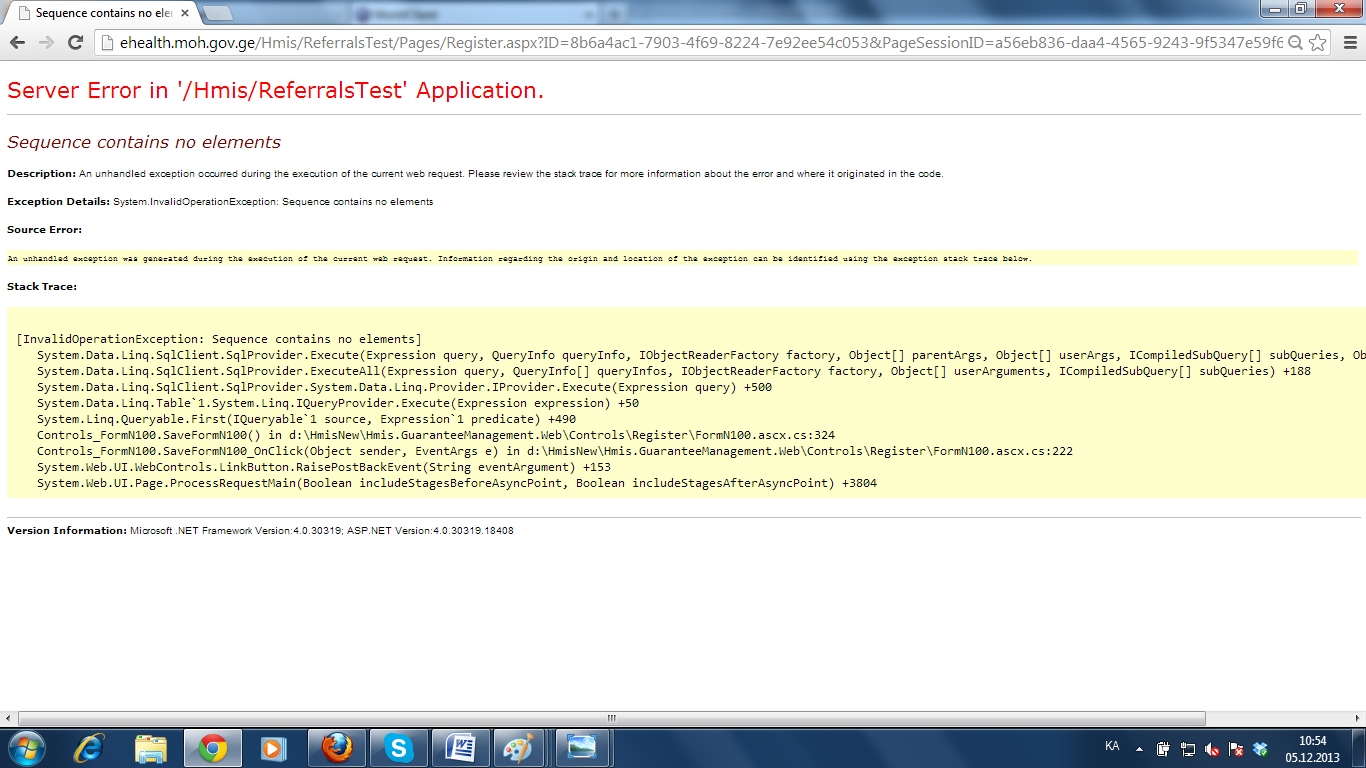Open Internet Explorer from the taskbar

click(x=90, y=748)
